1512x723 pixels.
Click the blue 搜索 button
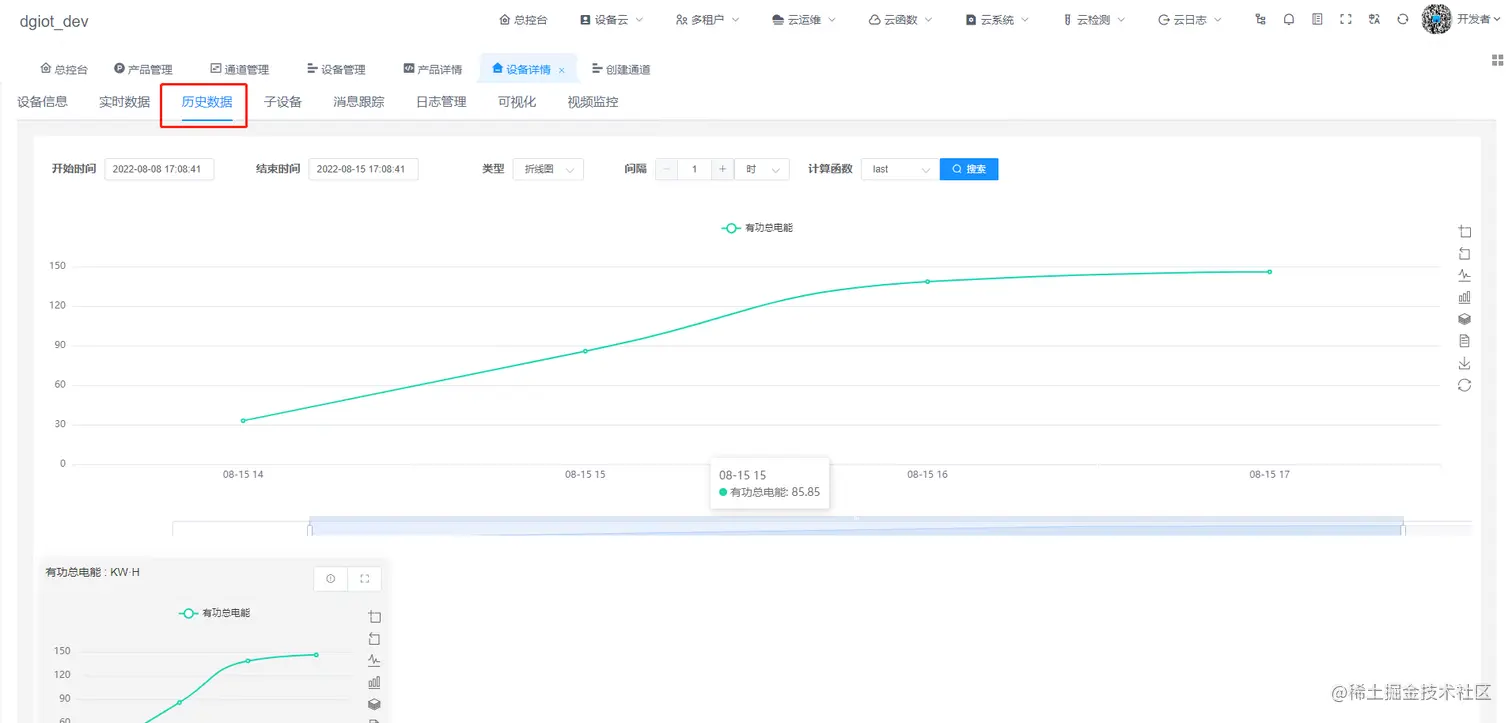[x=969, y=169]
